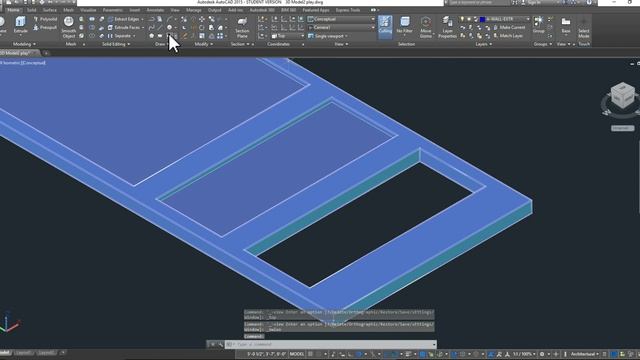Expand the Groups panel
Viewport: 640px width, 360px height.
(x=542, y=44)
